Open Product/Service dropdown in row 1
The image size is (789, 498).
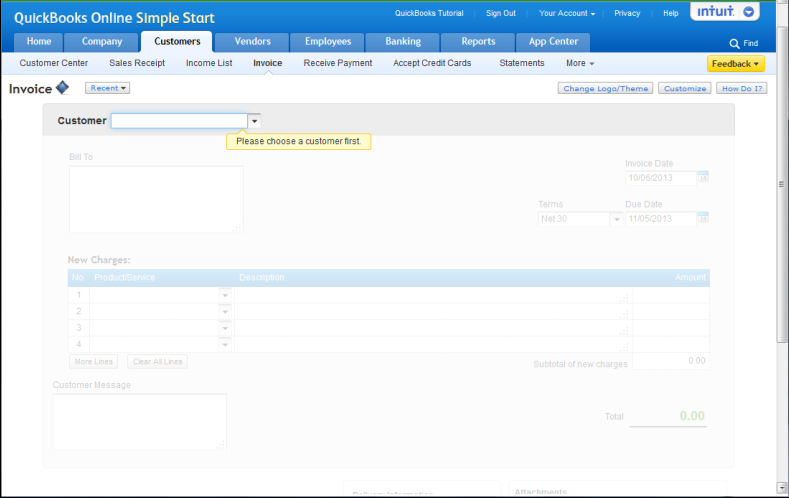pyautogui.click(x=225, y=295)
